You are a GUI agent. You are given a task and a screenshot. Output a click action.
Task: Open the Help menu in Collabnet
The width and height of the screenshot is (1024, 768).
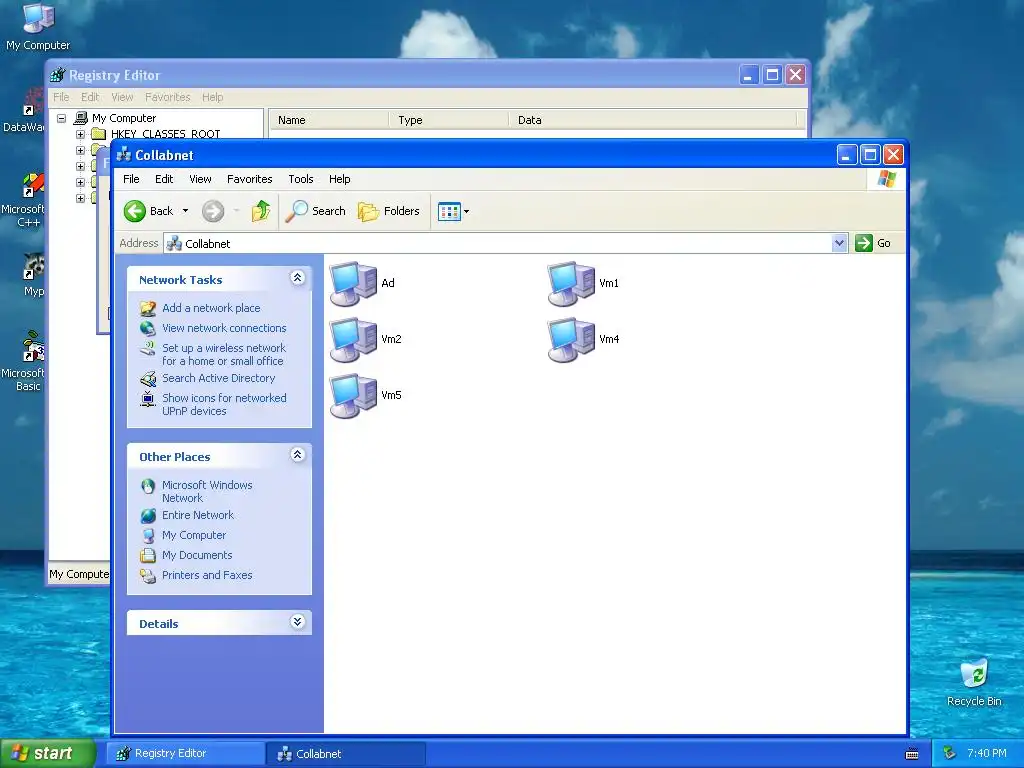point(340,179)
